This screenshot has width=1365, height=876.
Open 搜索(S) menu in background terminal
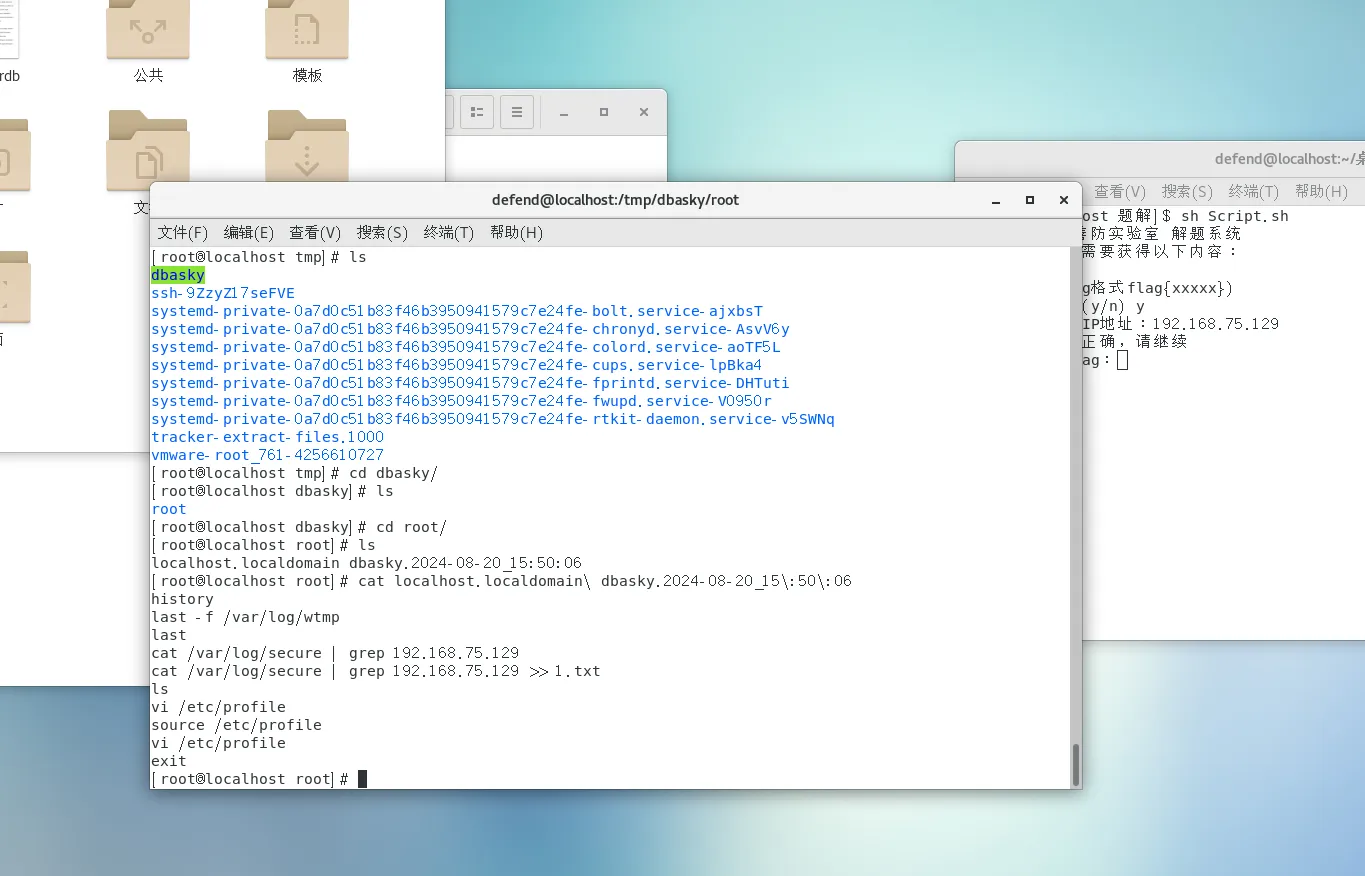tap(1187, 191)
